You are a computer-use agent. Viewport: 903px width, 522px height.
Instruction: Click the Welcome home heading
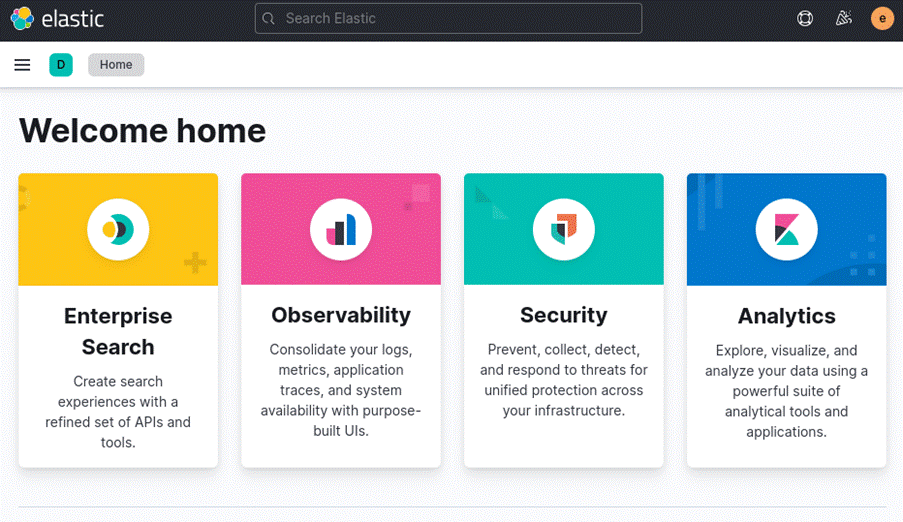[142, 131]
